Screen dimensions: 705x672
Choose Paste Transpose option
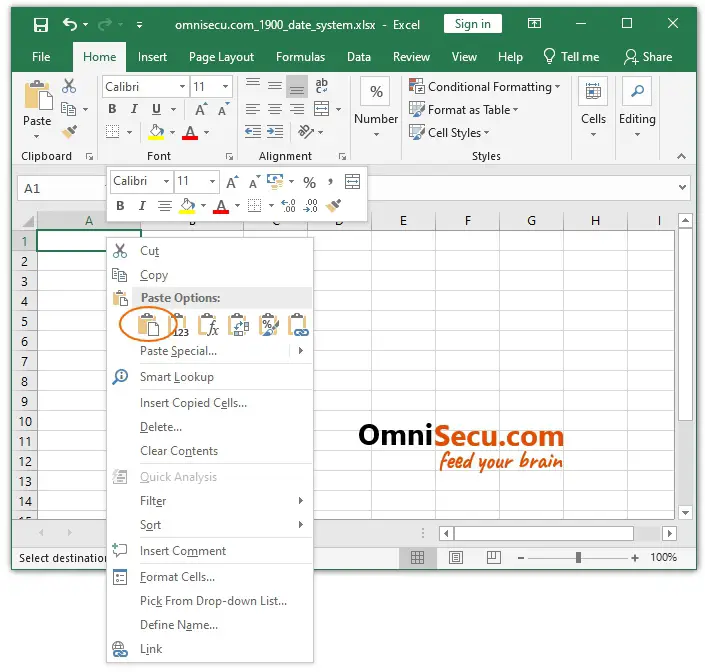tap(238, 325)
